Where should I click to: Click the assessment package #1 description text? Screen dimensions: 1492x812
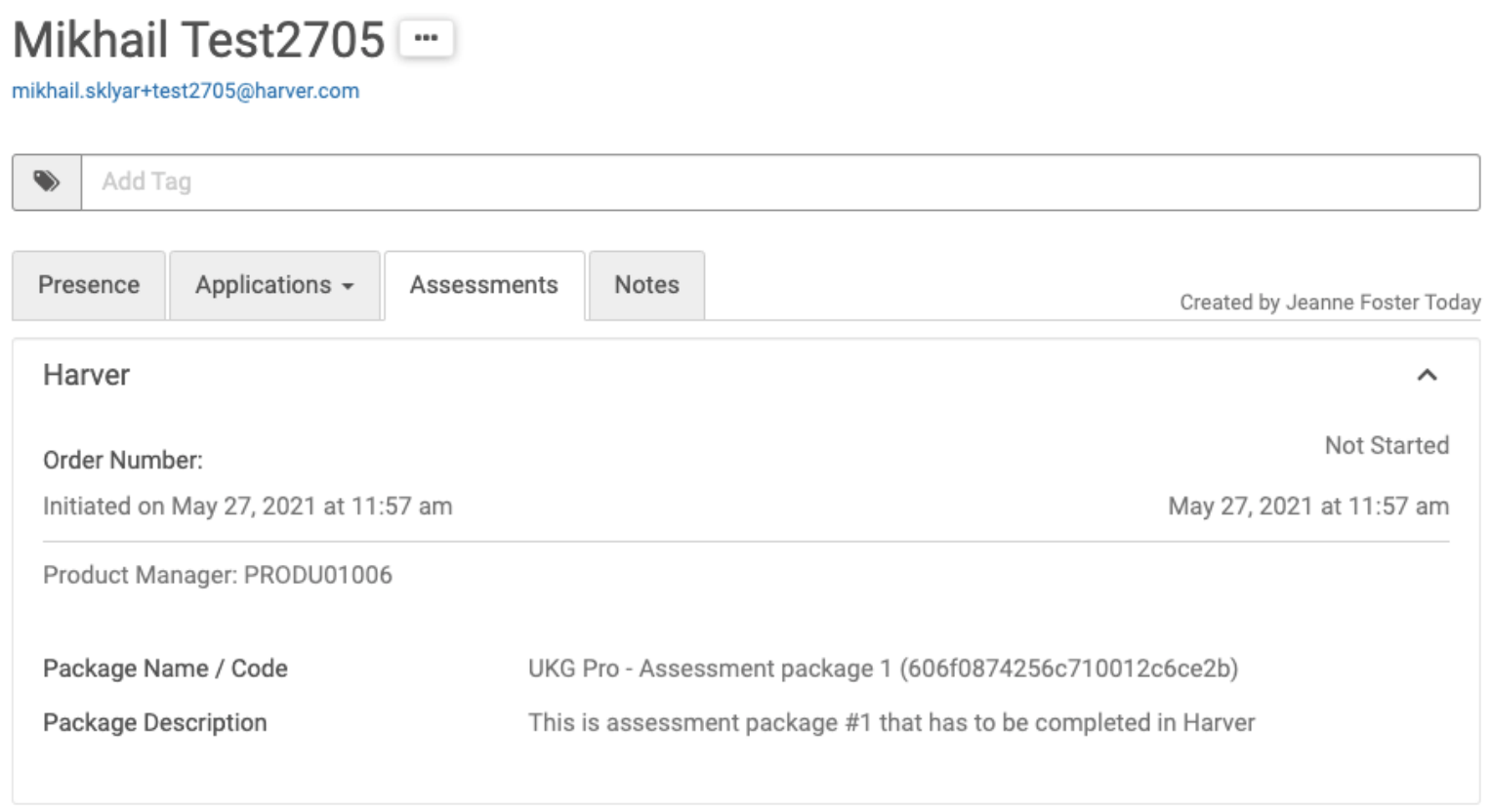pyautogui.click(x=891, y=722)
